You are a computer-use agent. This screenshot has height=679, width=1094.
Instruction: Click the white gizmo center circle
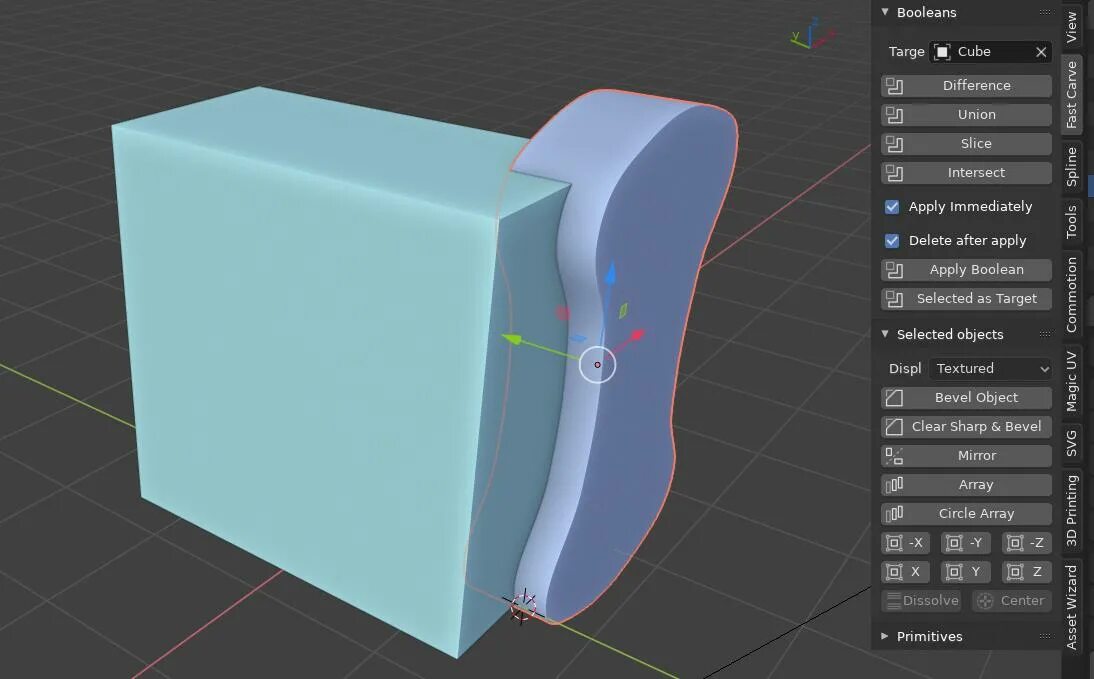pyautogui.click(x=597, y=364)
